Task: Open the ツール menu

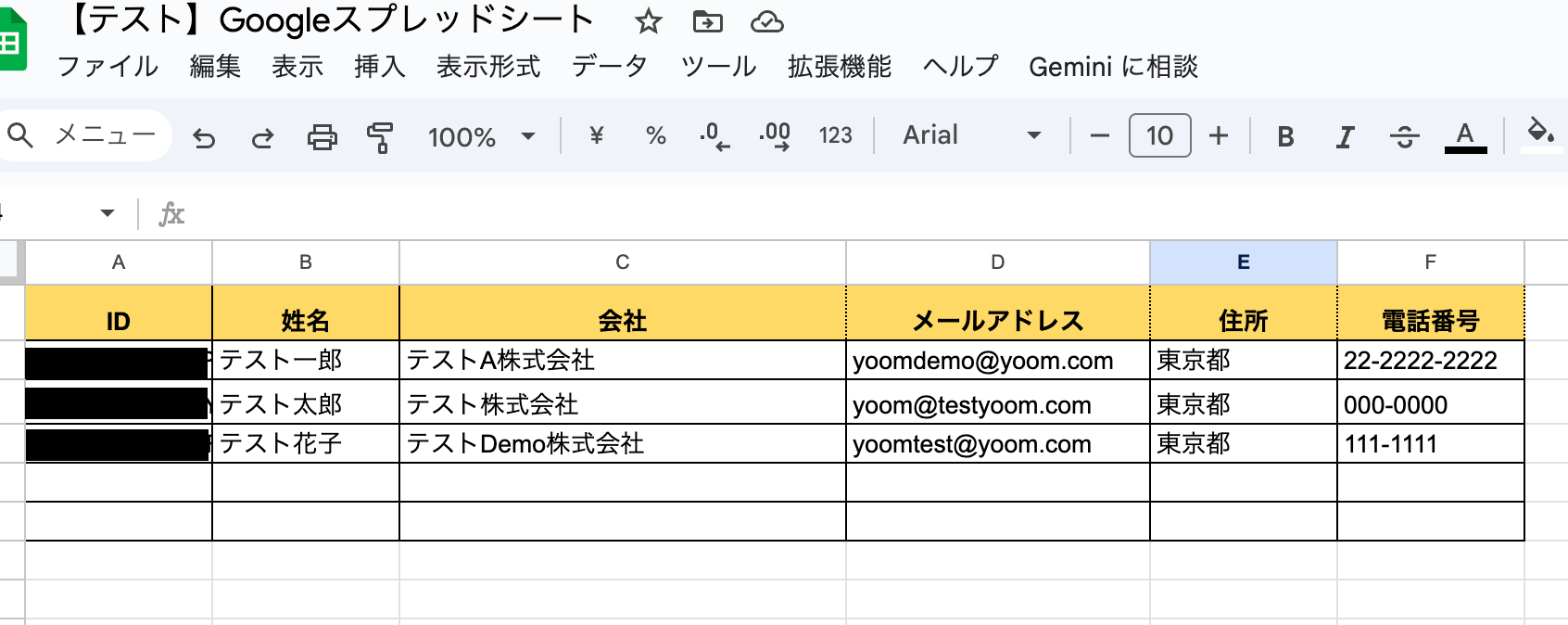Action: pos(718,67)
